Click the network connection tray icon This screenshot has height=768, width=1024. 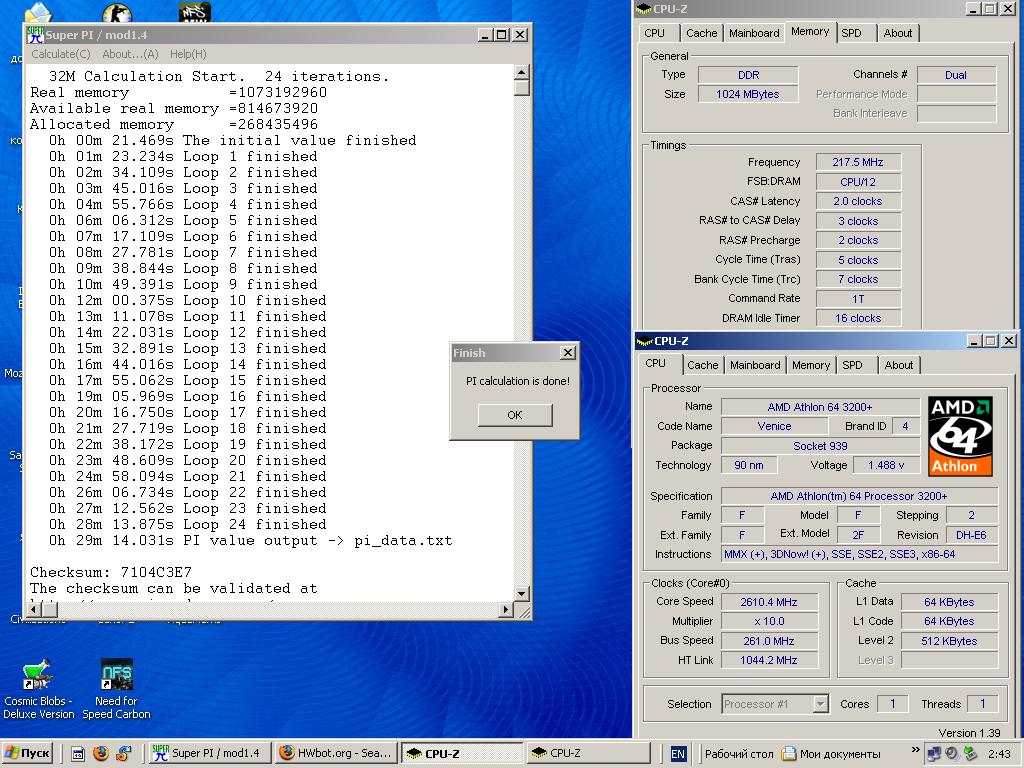tap(934, 754)
